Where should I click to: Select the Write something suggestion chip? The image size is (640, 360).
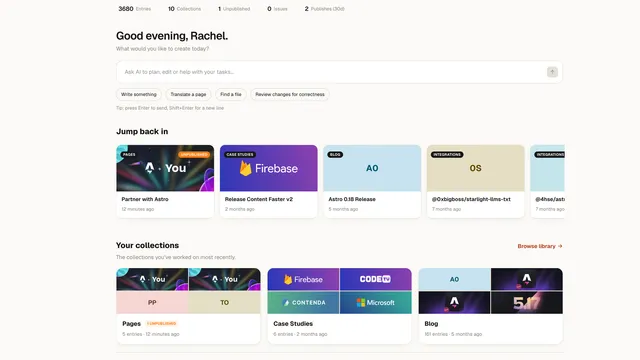[x=139, y=94]
